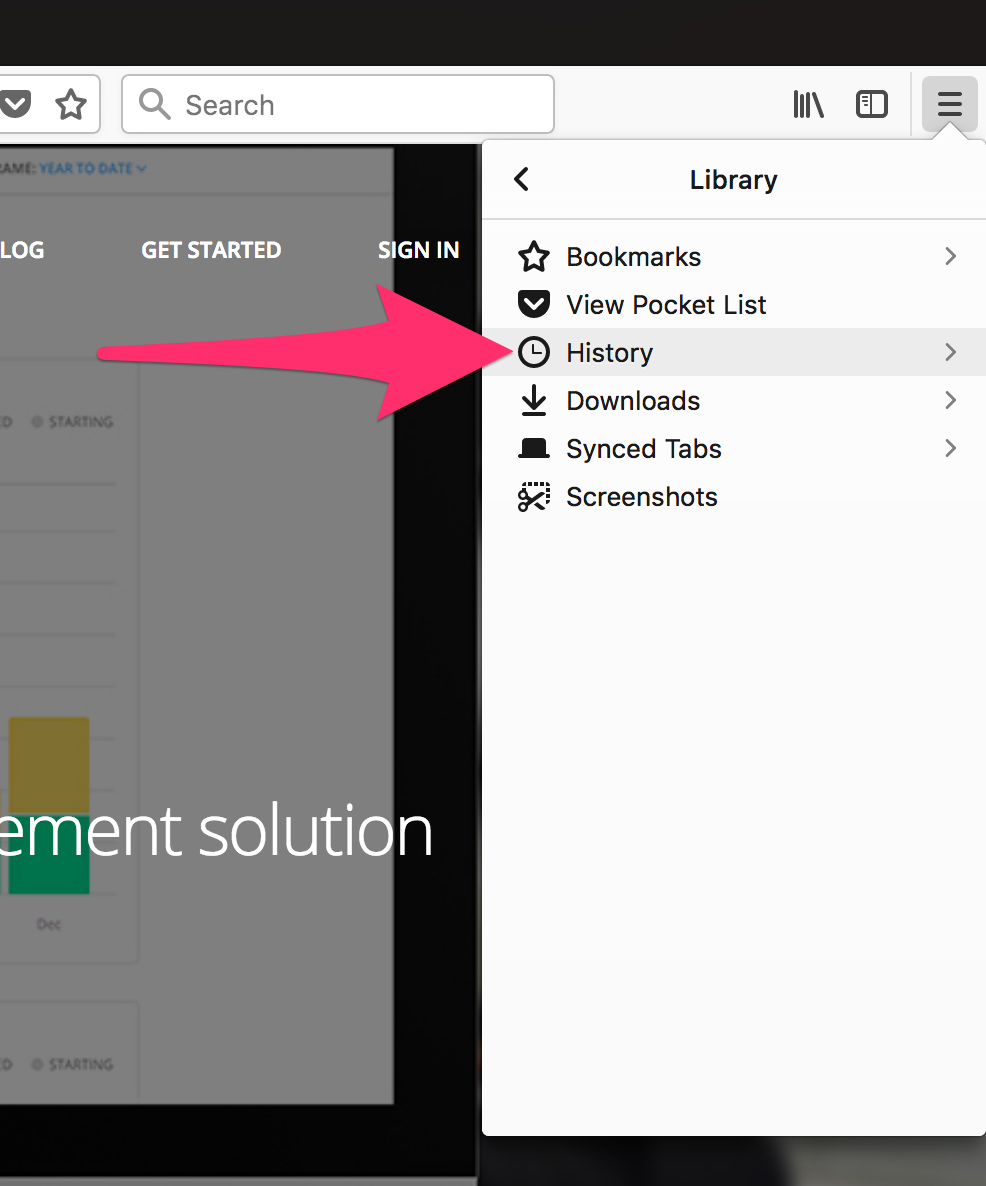This screenshot has width=986, height=1186.
Task: Click the Pocket save icon in address bar
Action: click(x=15, y=104)
